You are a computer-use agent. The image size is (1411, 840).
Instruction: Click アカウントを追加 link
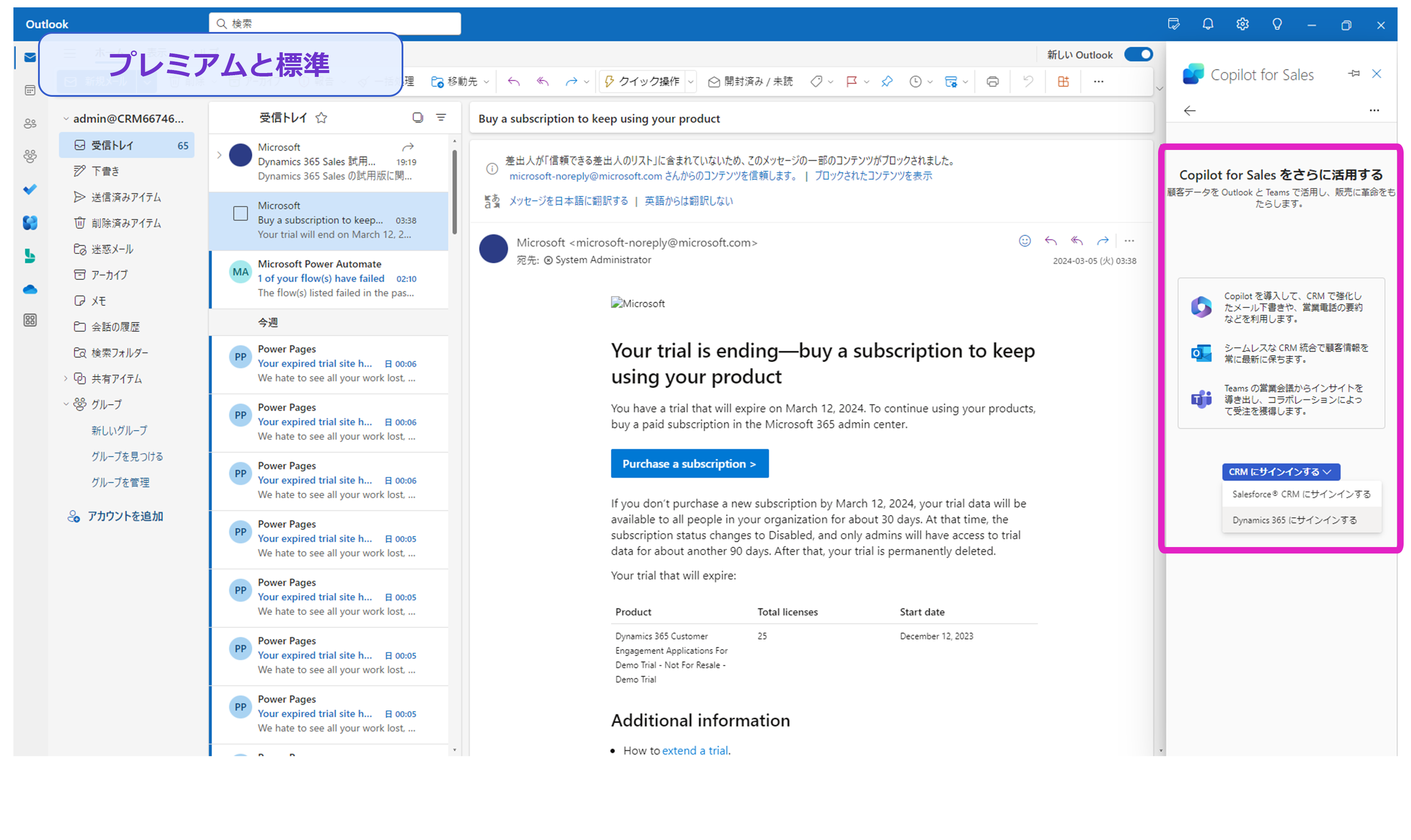click(x=124, y=516)
